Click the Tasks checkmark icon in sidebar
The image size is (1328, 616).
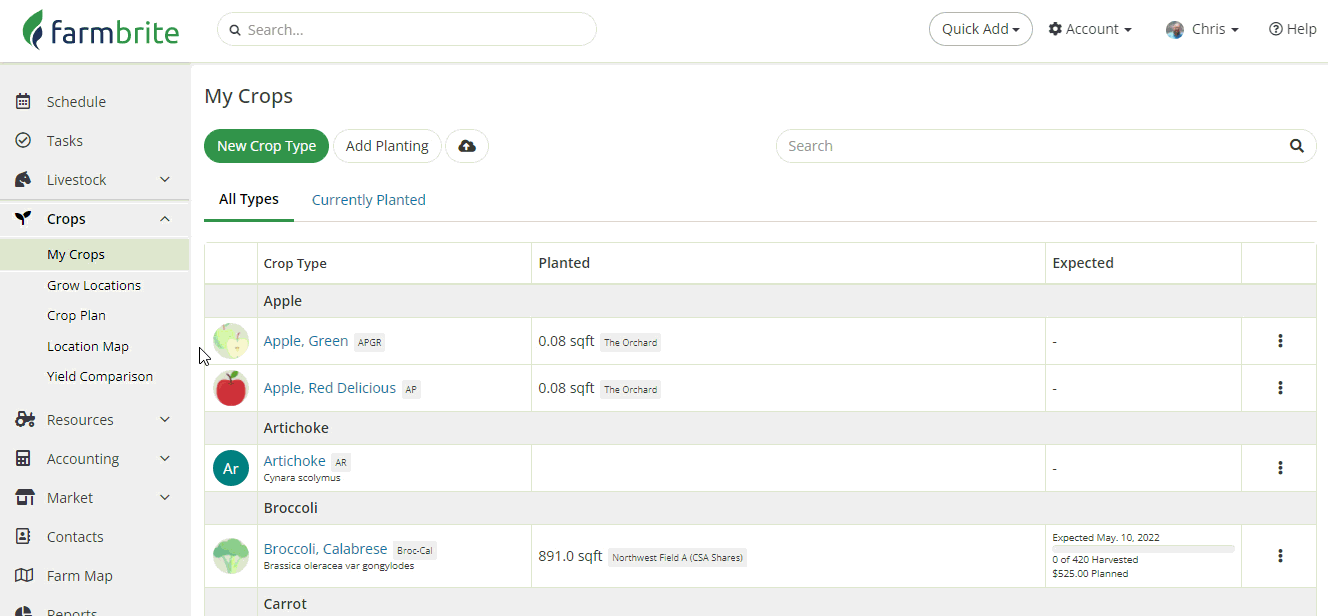tap(24, 141)
